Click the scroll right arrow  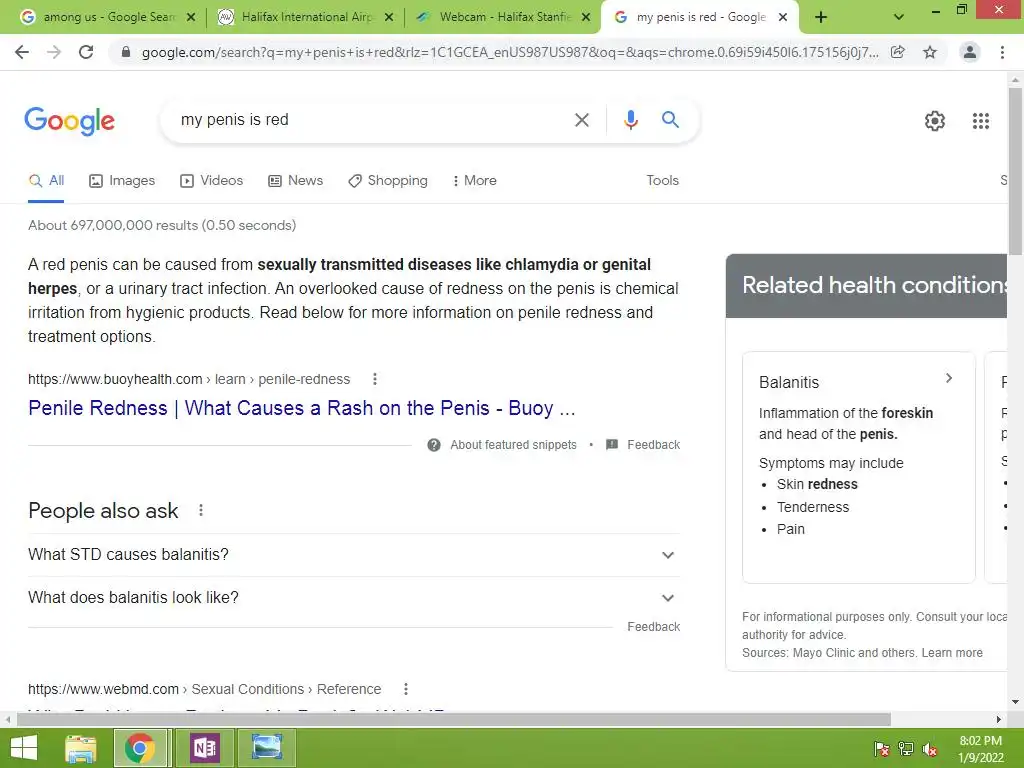pyautogui.click(x=999, y=720)
